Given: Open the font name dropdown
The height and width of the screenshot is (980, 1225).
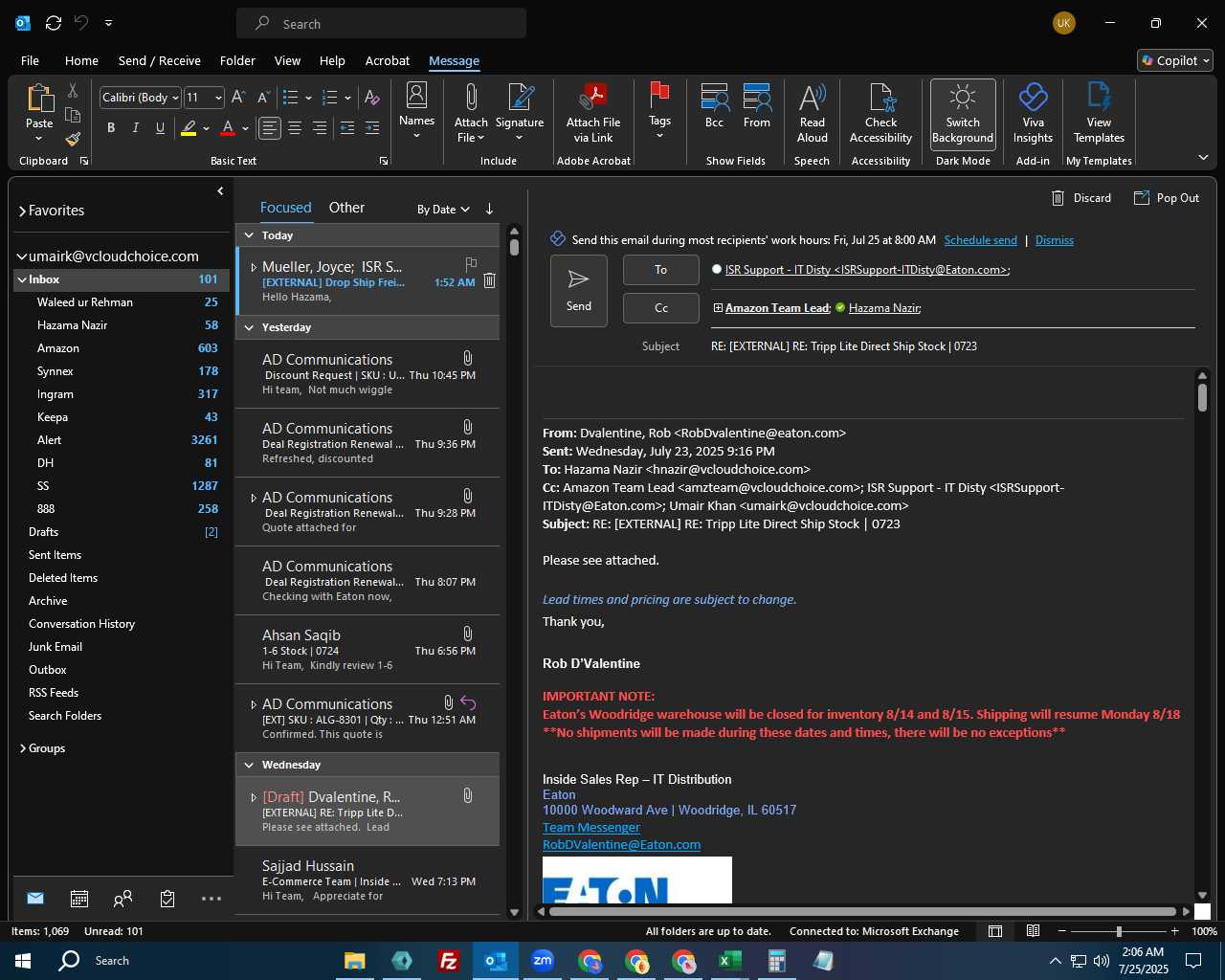Looking at the screenshot, I should pos(177,98).
